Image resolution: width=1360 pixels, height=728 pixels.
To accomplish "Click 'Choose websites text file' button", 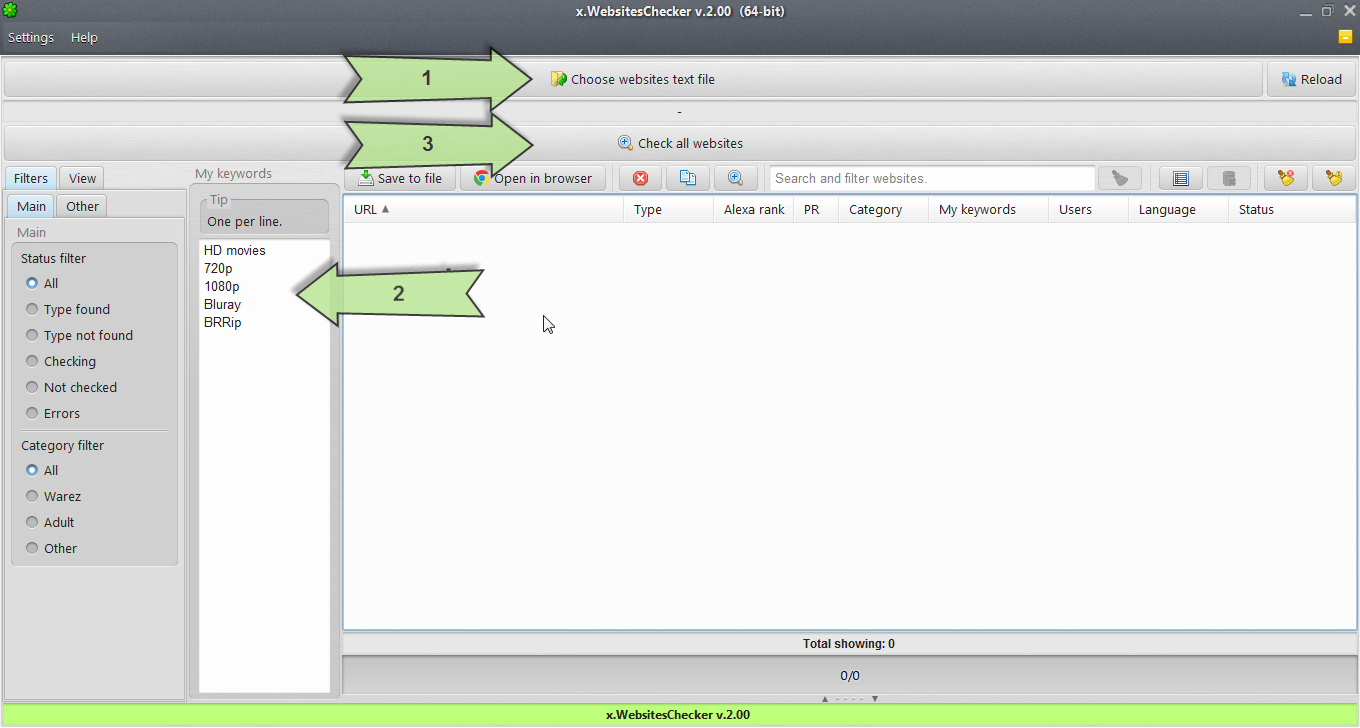I will (633, 79).
